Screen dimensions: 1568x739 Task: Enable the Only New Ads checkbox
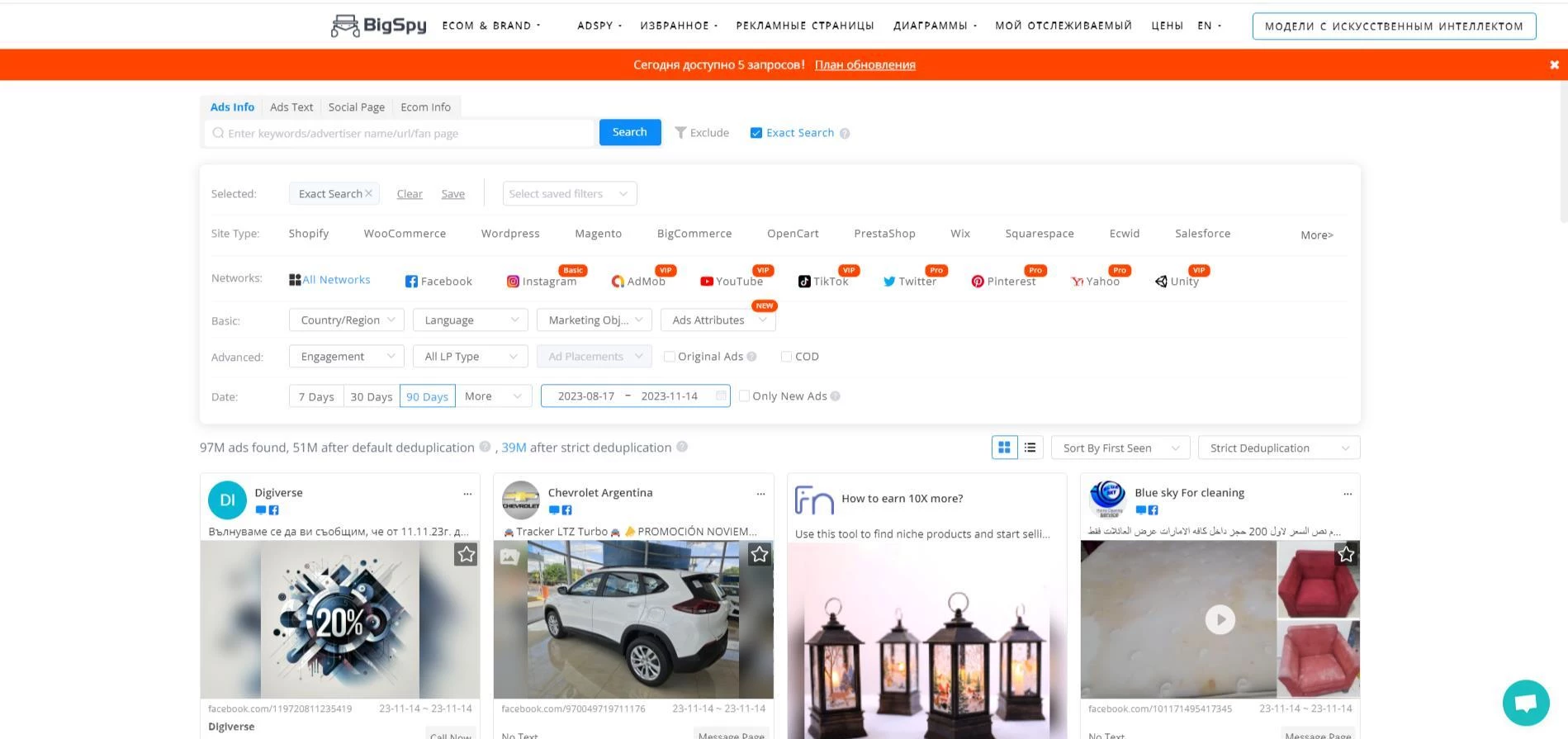(744, 396)
